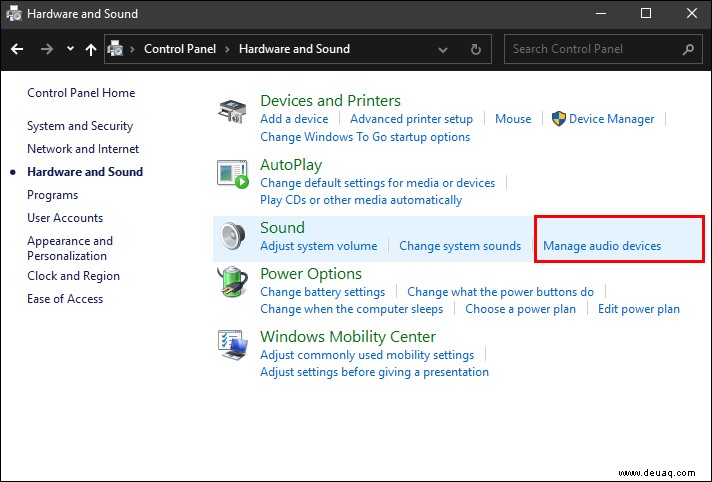Viewport: 712px width, 482px height.
Task: Open Power Options heading
Action: (x=311, y=274)
